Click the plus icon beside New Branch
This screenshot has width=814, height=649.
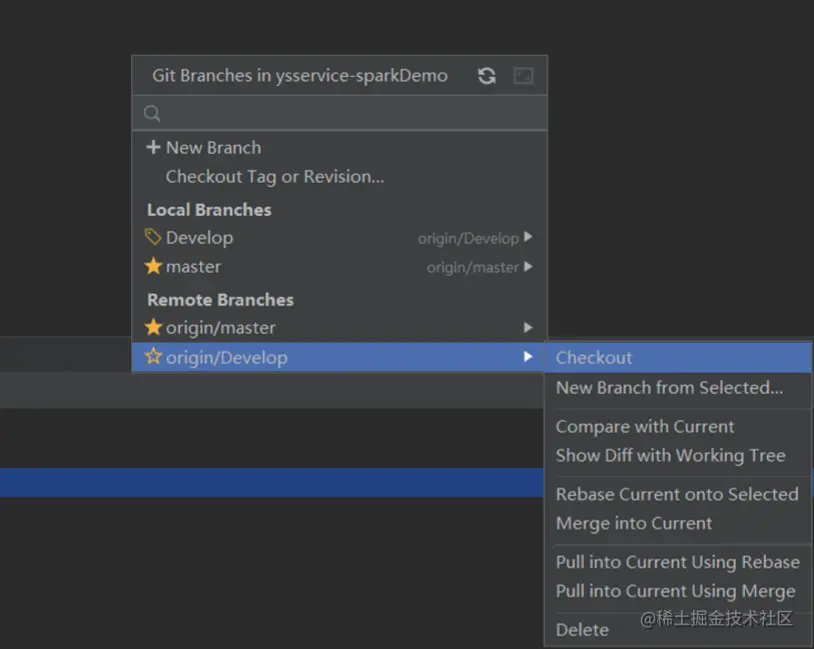pyautogui.click(x=153, y=147)
